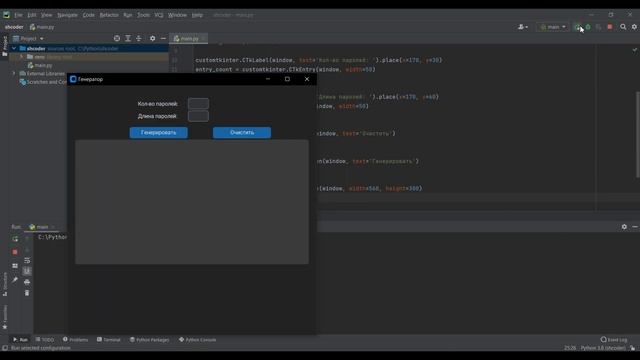The width and height of the screenshot is (640, 360).
Task: Expand External Libraries node
Action: point(14,73)
